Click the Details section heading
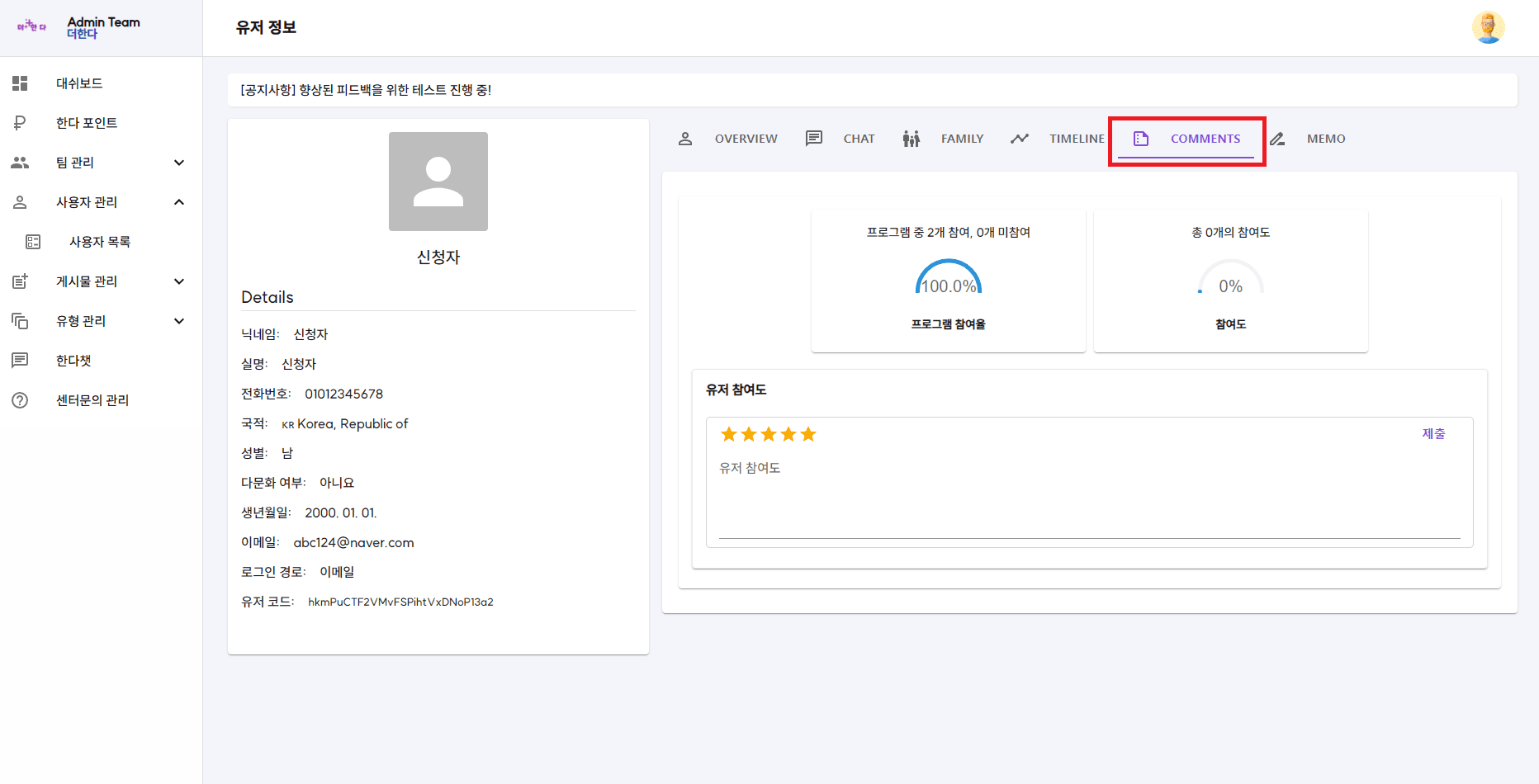The height and width of the screenshot is (784, 1539). [x=268, y=297]
